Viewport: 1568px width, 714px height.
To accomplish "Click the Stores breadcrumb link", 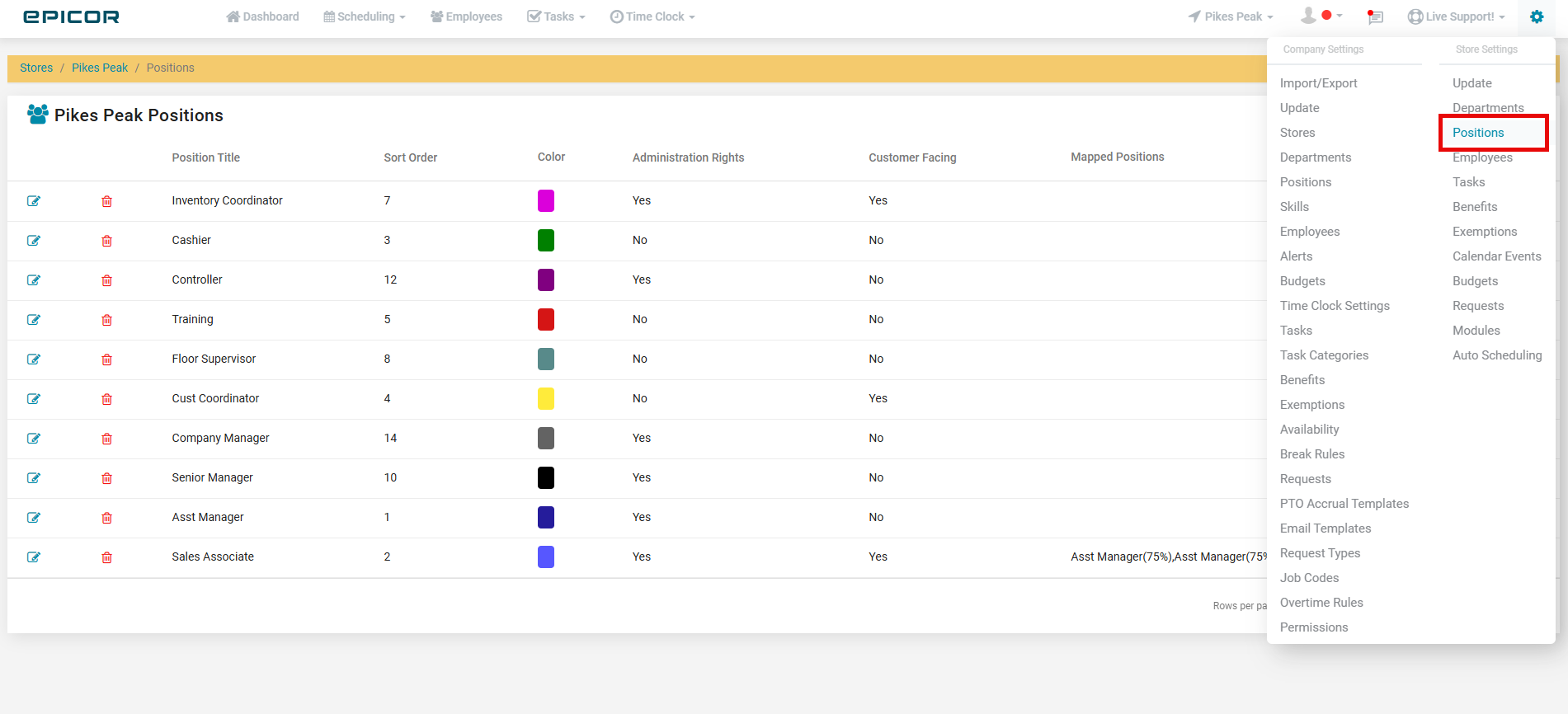I will tap(36, 68).
